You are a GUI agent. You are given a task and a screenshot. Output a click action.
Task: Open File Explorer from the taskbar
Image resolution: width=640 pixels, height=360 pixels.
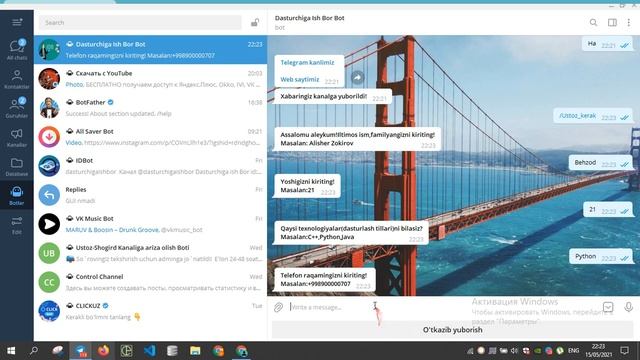[195, 351]
